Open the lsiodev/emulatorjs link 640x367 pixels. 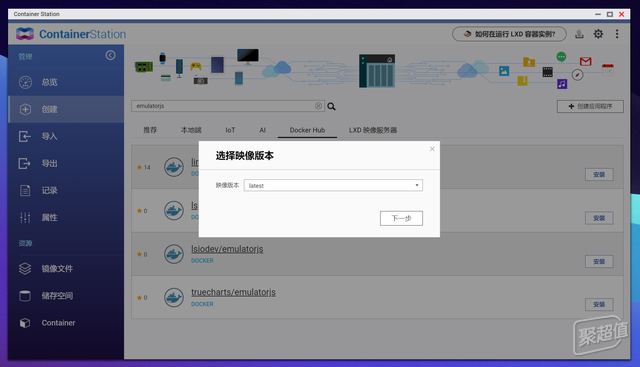click(227, 249)
